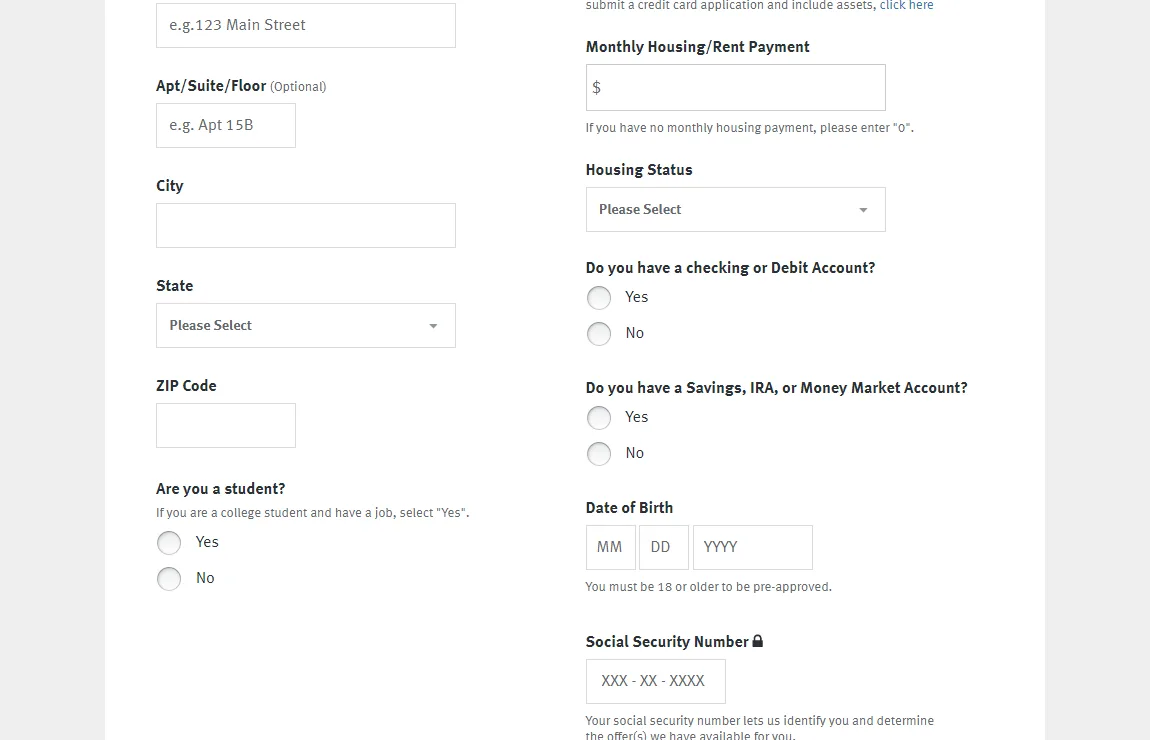
Task: Focus the street address field
Action: pyautogui.click(x=305, y=26)
